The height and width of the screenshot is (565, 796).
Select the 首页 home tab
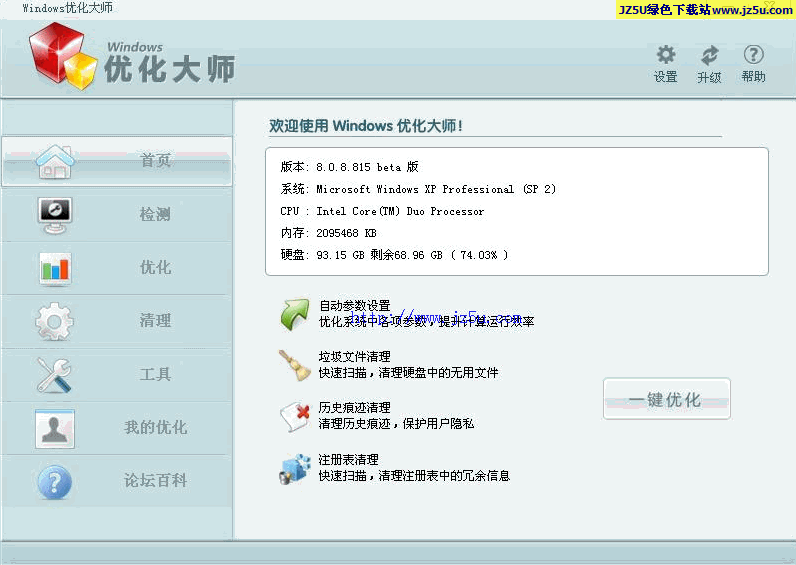click(117, 161)
